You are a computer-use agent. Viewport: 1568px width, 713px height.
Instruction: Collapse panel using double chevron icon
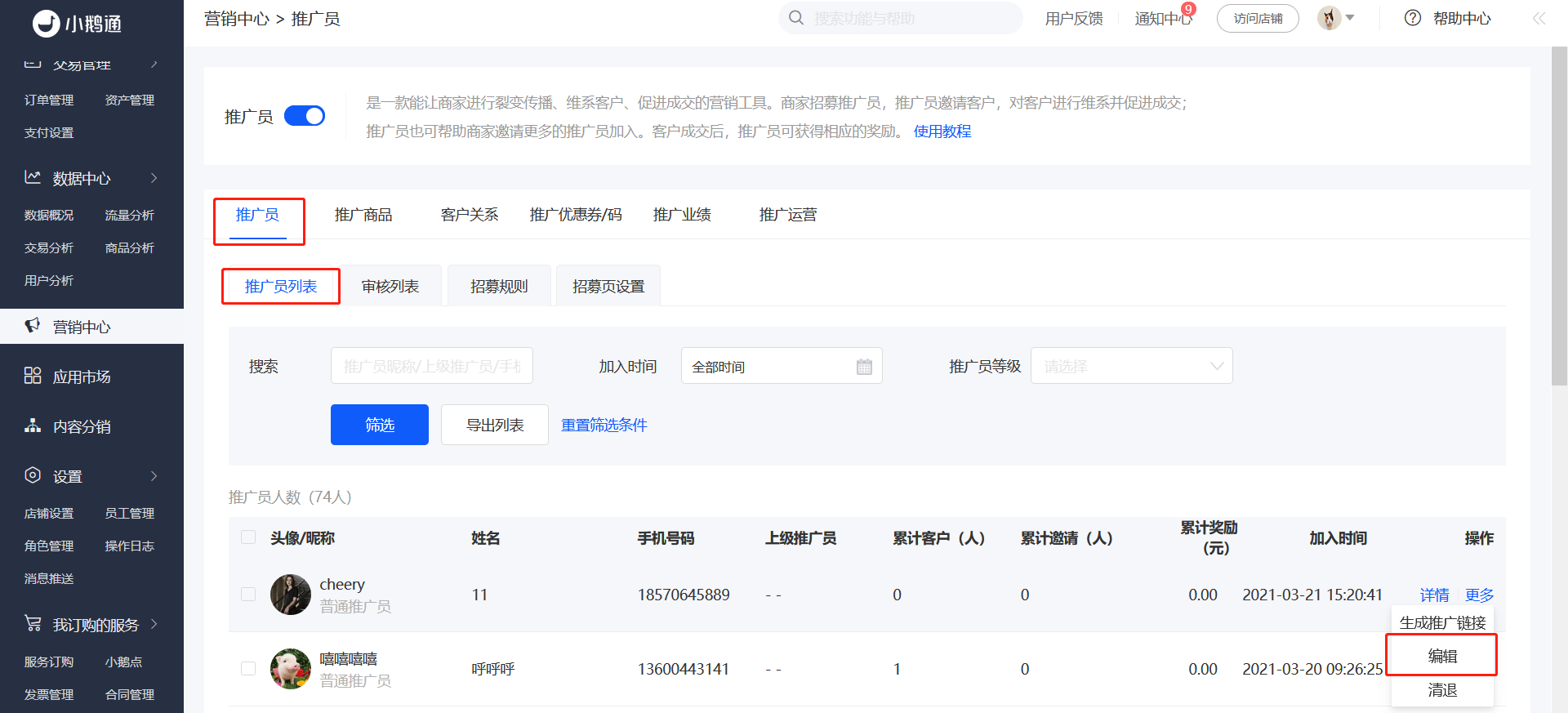[1539, 18]
